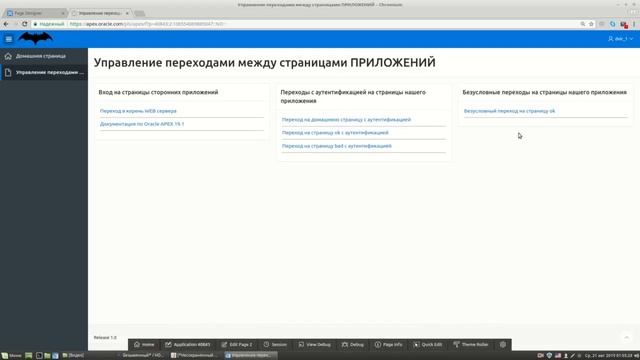This screenshot has height=360, width=640.
Task: Open the dev_1 user dropdown menu
Action: tap(620, 39)
